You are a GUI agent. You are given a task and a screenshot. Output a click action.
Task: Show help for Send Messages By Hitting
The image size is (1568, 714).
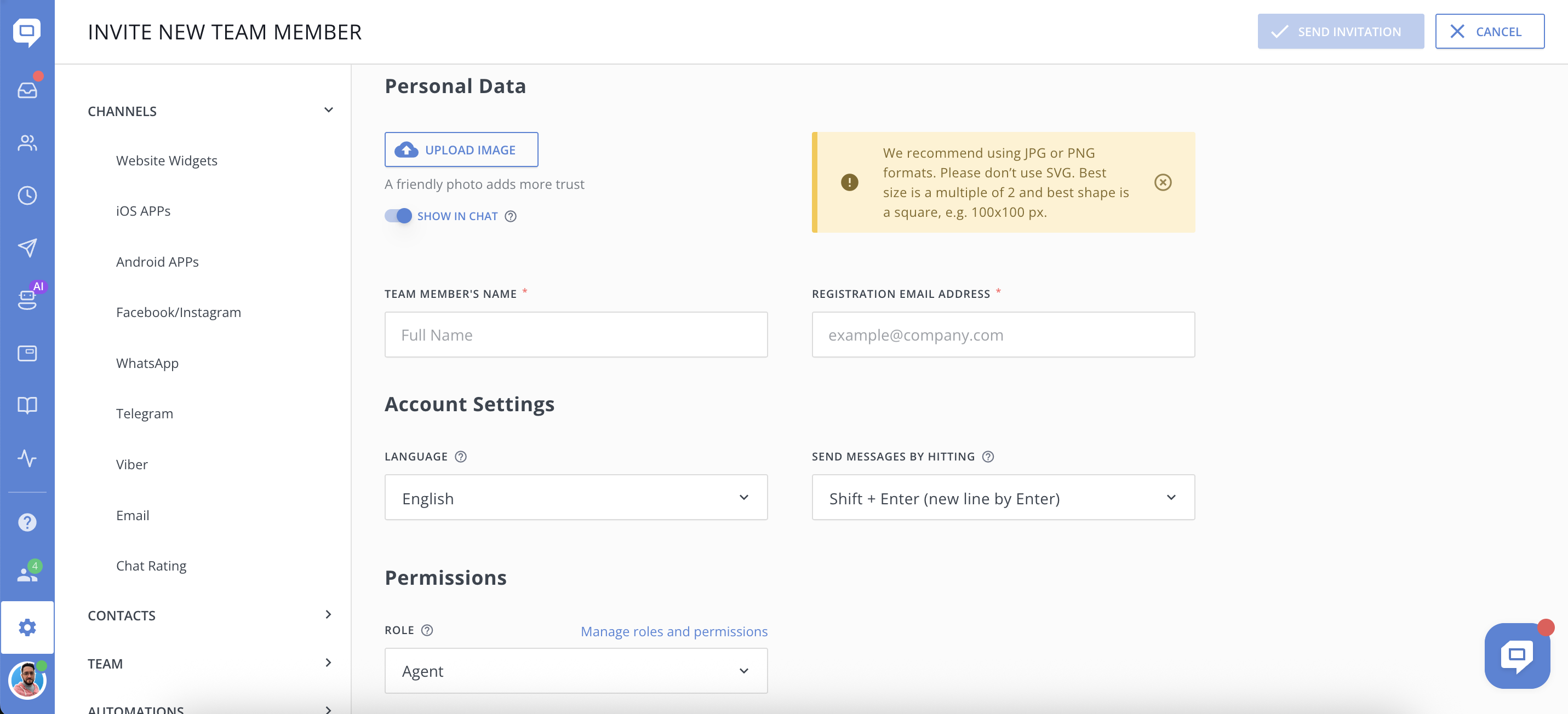[988, 457]
